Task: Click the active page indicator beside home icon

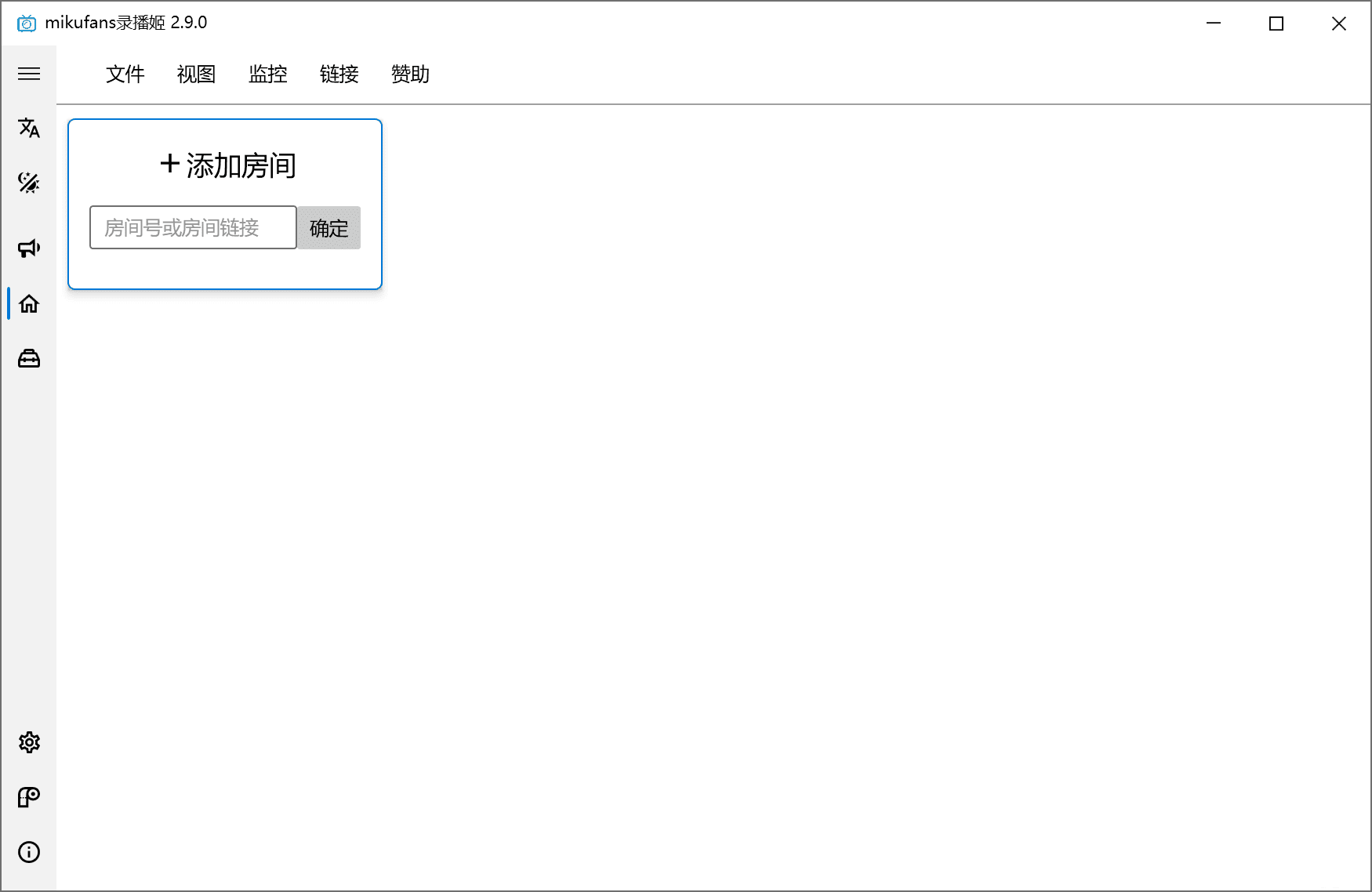Action: click(x=7, y=304)
